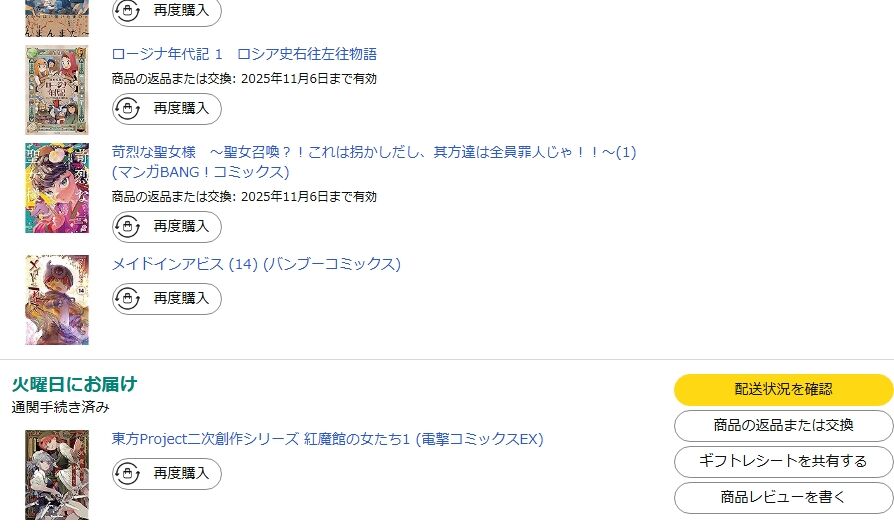Viewport: 894px width, 528px height.
Task: Open the ロージナ年代記 1 product title link
Action: pos(244,54)
